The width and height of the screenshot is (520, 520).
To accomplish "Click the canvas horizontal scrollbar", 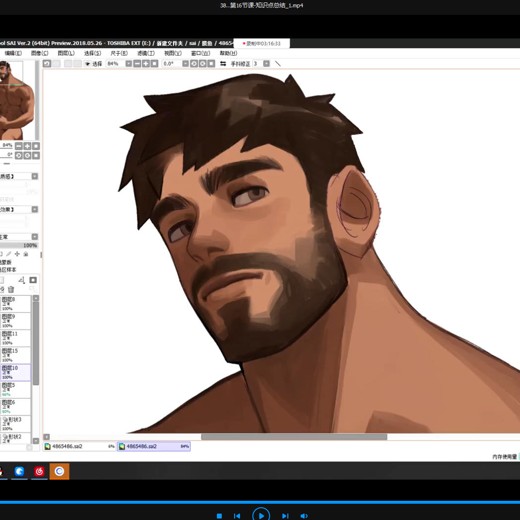I will coord(294,437).
